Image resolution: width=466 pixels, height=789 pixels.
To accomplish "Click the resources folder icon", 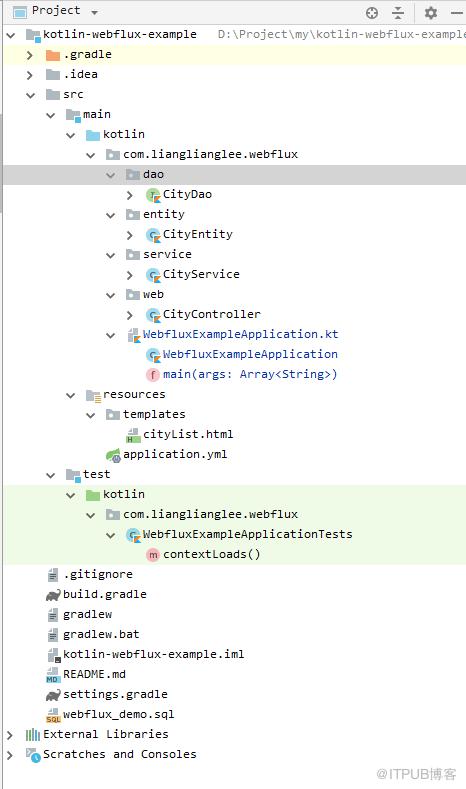I will (93, 396).
